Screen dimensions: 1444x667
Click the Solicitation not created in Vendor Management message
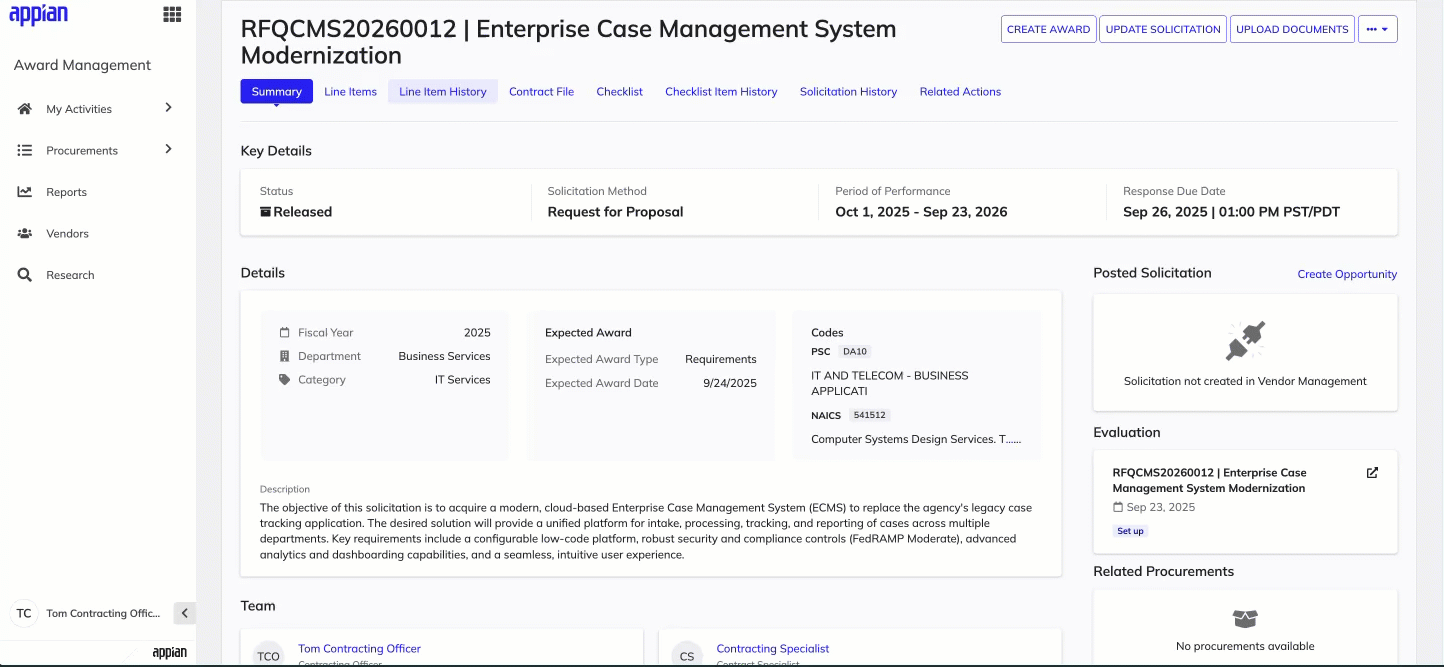coord(1245,381)
